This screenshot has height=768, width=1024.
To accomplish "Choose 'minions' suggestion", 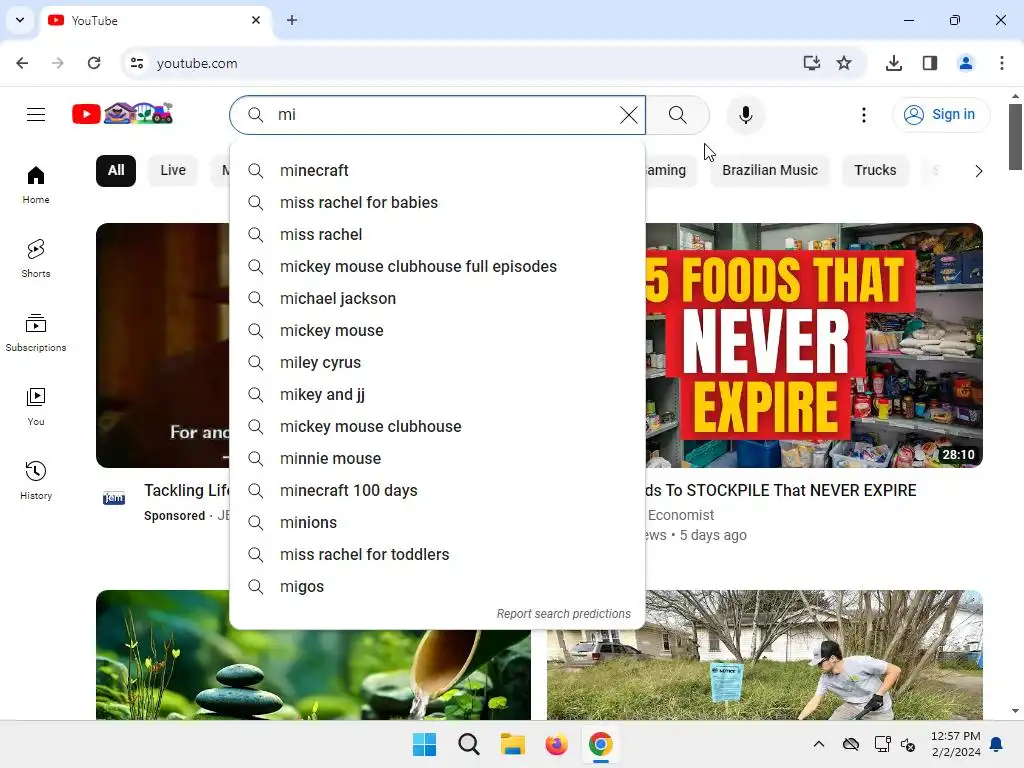I will coord(438,522).
